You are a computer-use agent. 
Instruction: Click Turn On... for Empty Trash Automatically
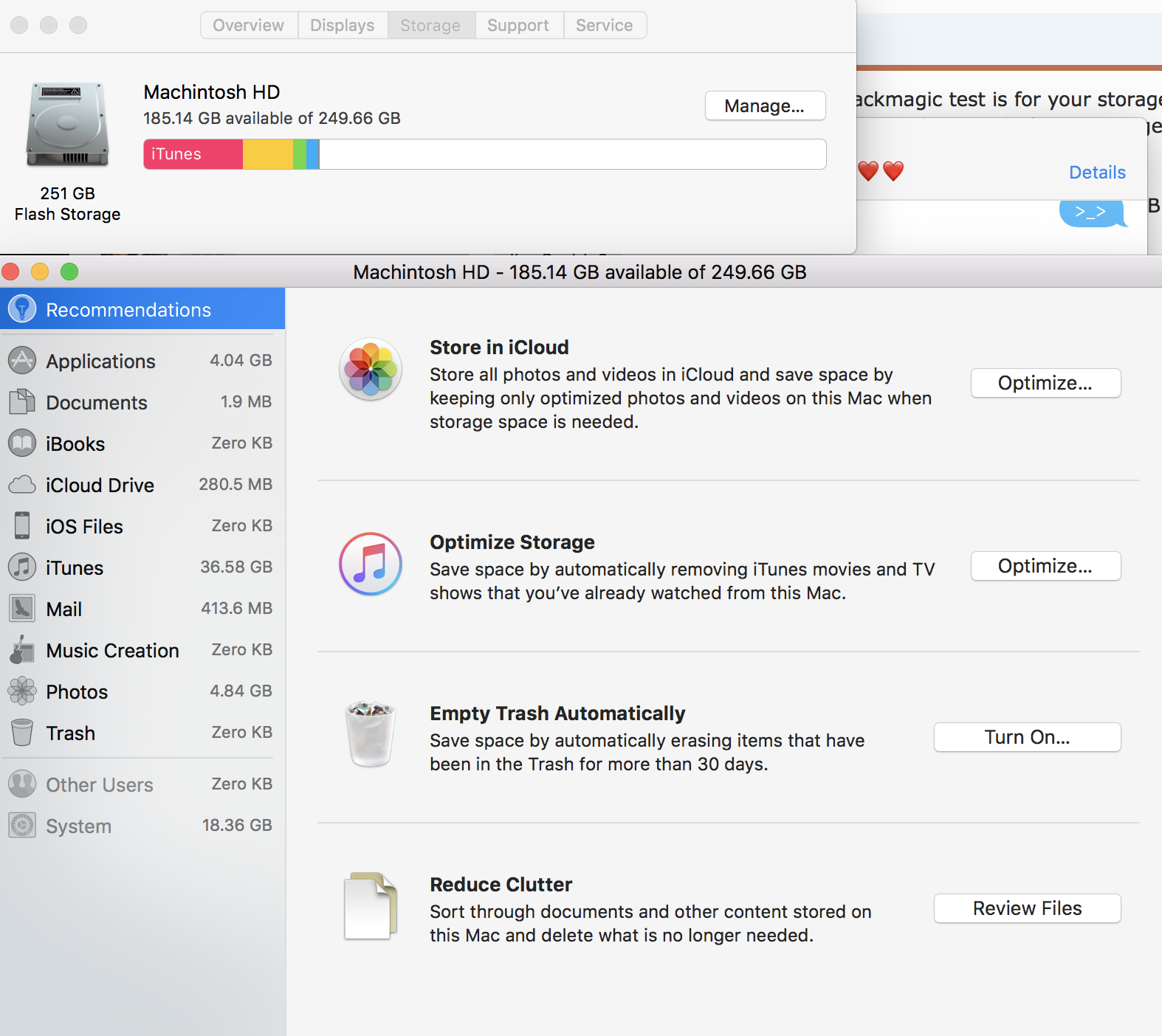(1027, 737)
